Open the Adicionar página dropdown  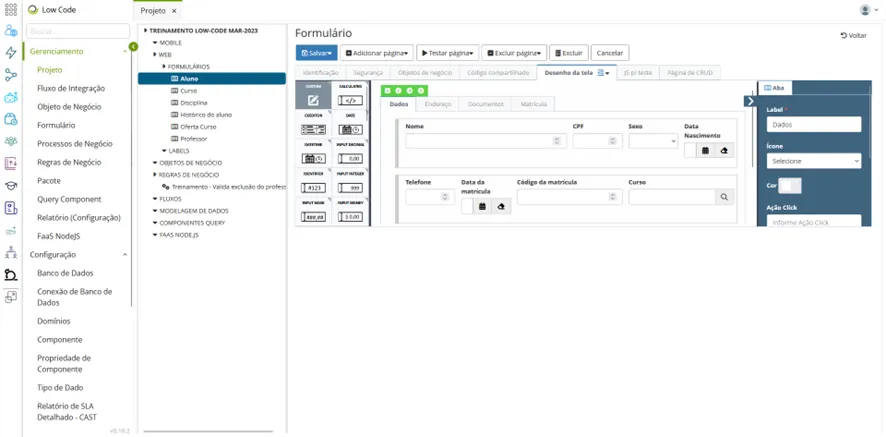[377, 53]
